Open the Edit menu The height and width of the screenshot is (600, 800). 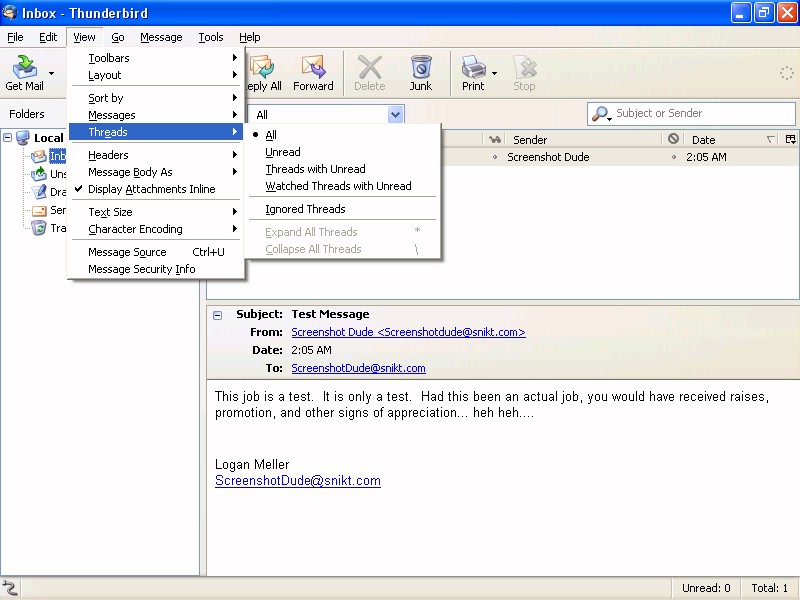click(x=48, y=37)
